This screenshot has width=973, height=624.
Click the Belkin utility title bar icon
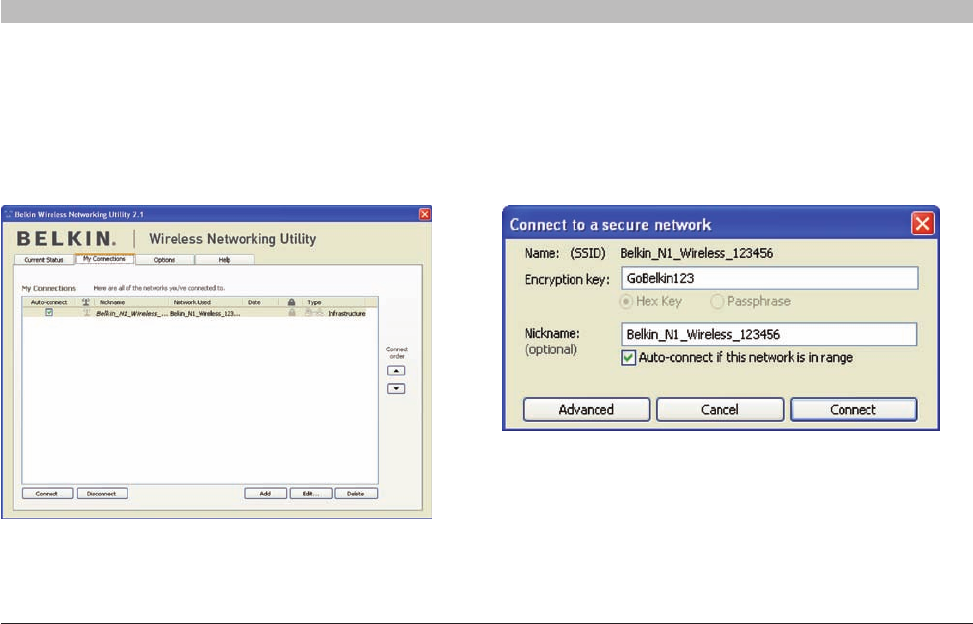click(8, 215)
